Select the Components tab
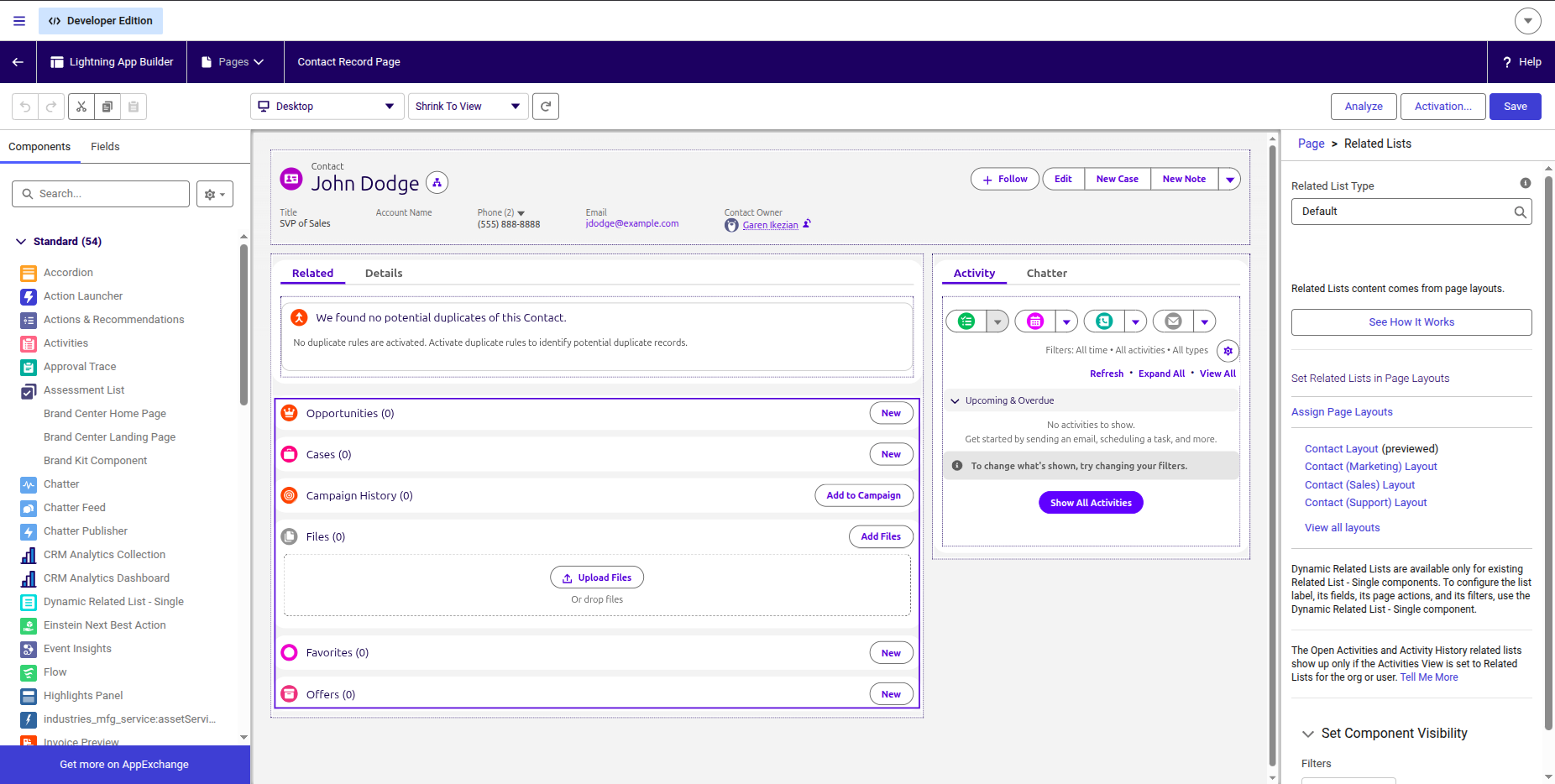 39,147
